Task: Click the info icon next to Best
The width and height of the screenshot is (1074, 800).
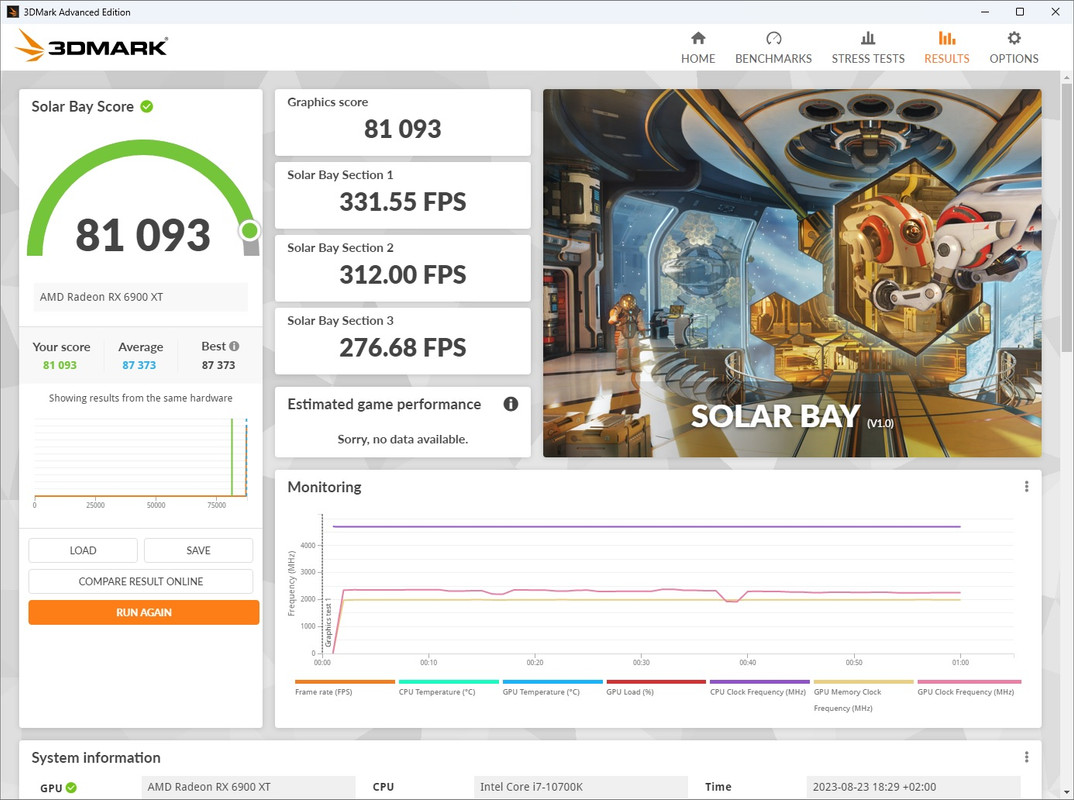Action: tap(234, 347)
